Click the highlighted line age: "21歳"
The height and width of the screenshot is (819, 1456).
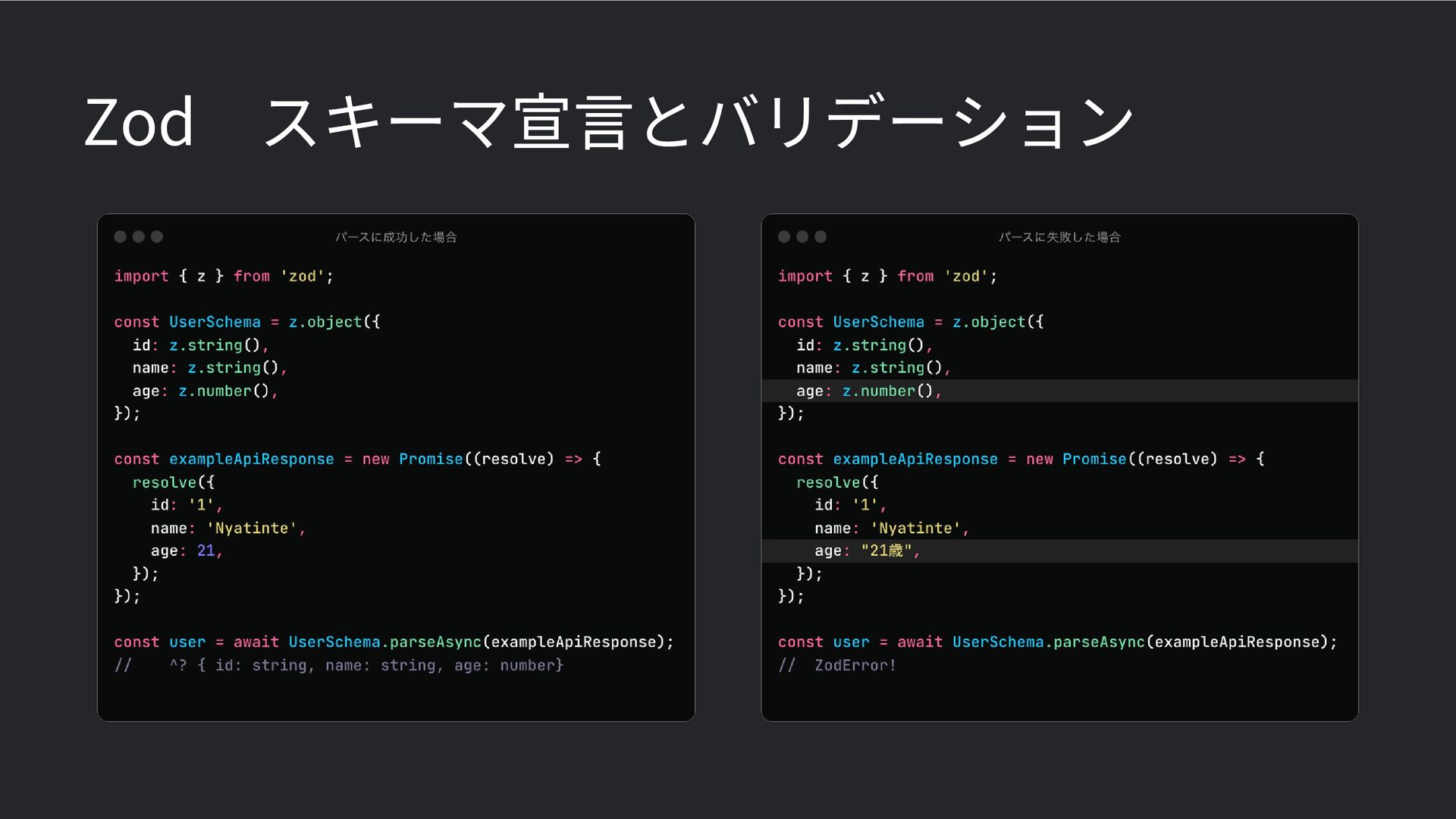1059,551
